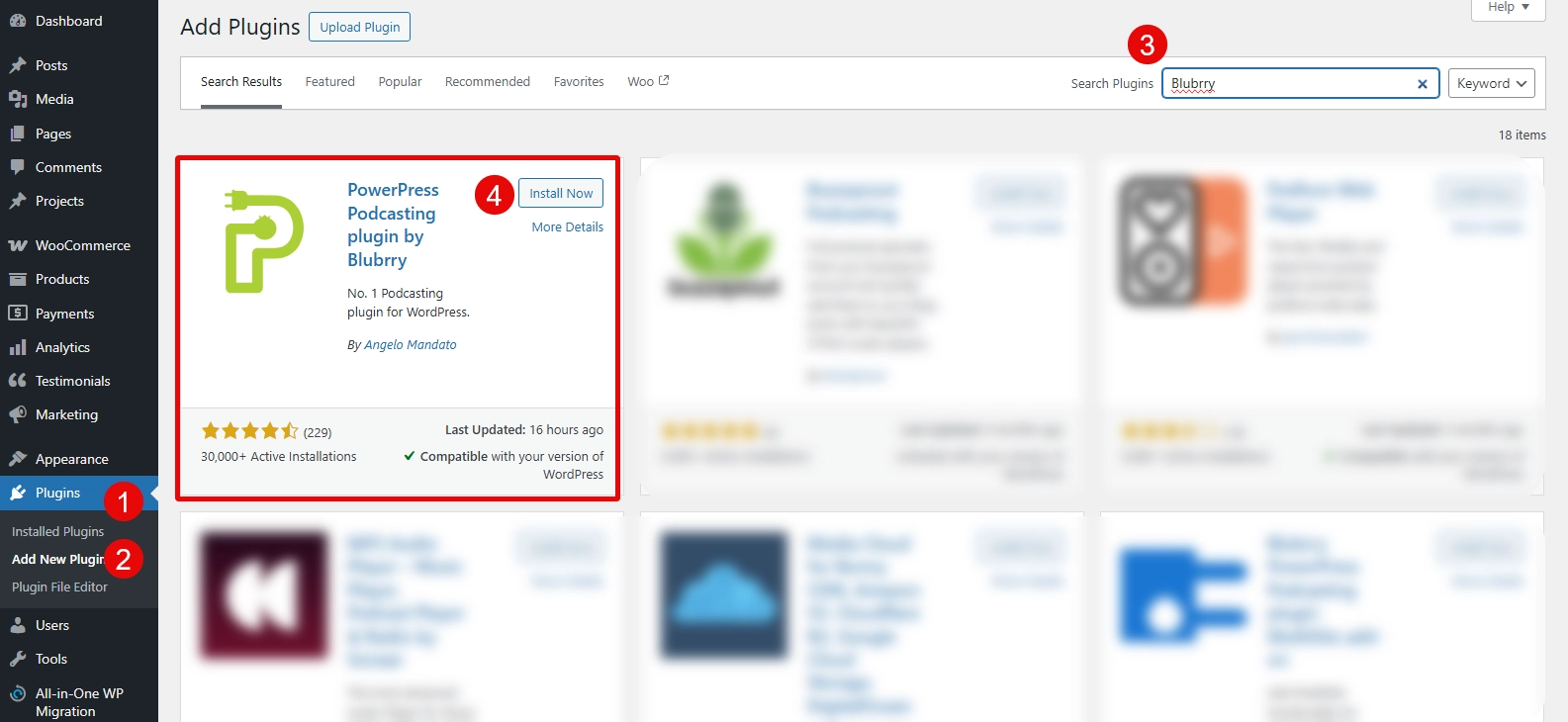Click the Plugins plug icon
The height and width of the screenshot is (722, 1568).
(17, 493)
